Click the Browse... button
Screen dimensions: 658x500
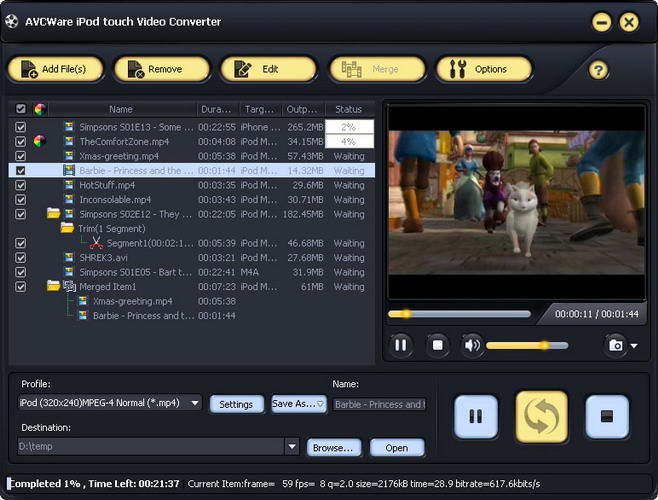(x=334, y=448)
